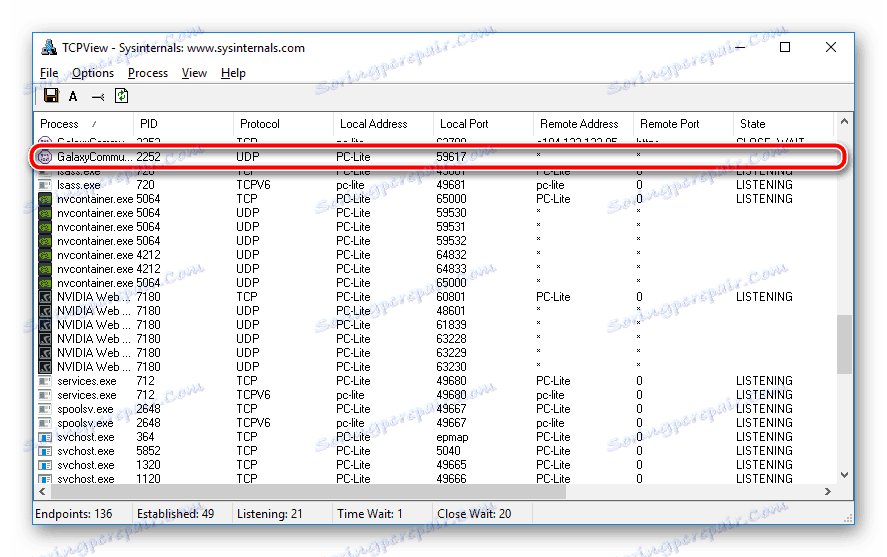Click the vertical scrollbar thumb
The width and height of the screenshot is (887, 557).
point(844,344)
